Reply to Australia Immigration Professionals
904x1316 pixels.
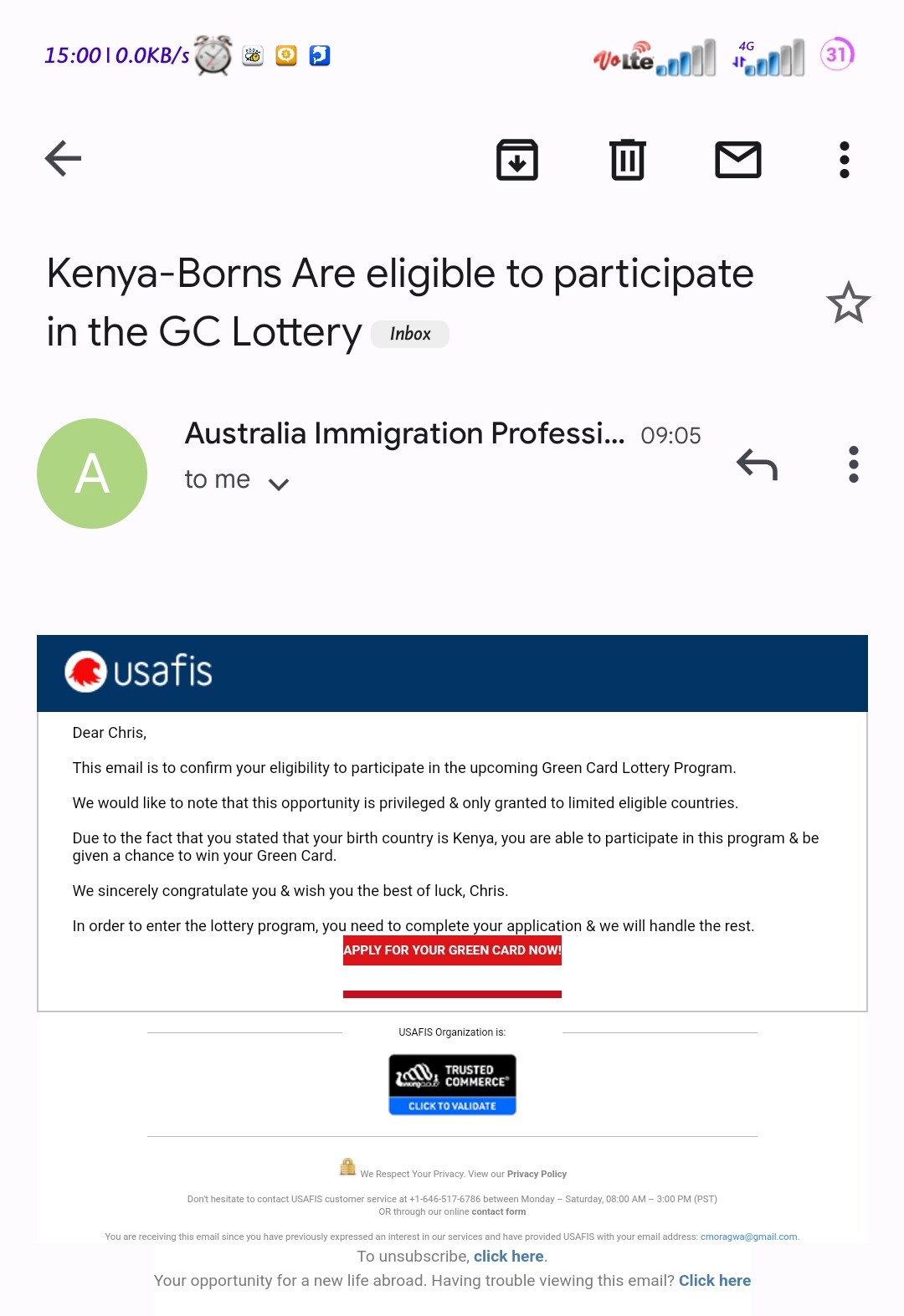756,466
